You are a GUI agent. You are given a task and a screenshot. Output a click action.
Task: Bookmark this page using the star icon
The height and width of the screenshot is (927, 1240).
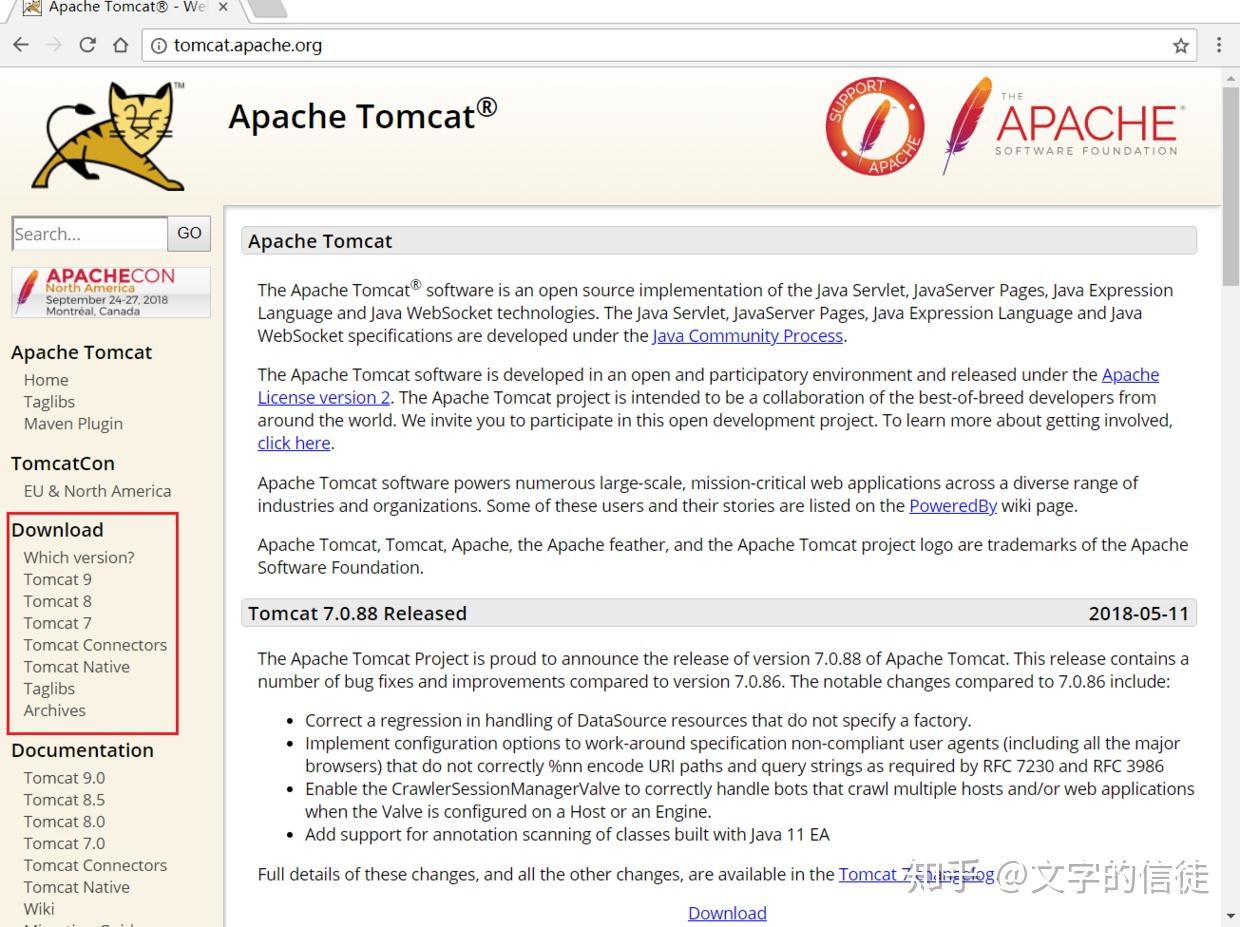[1180, 45]
